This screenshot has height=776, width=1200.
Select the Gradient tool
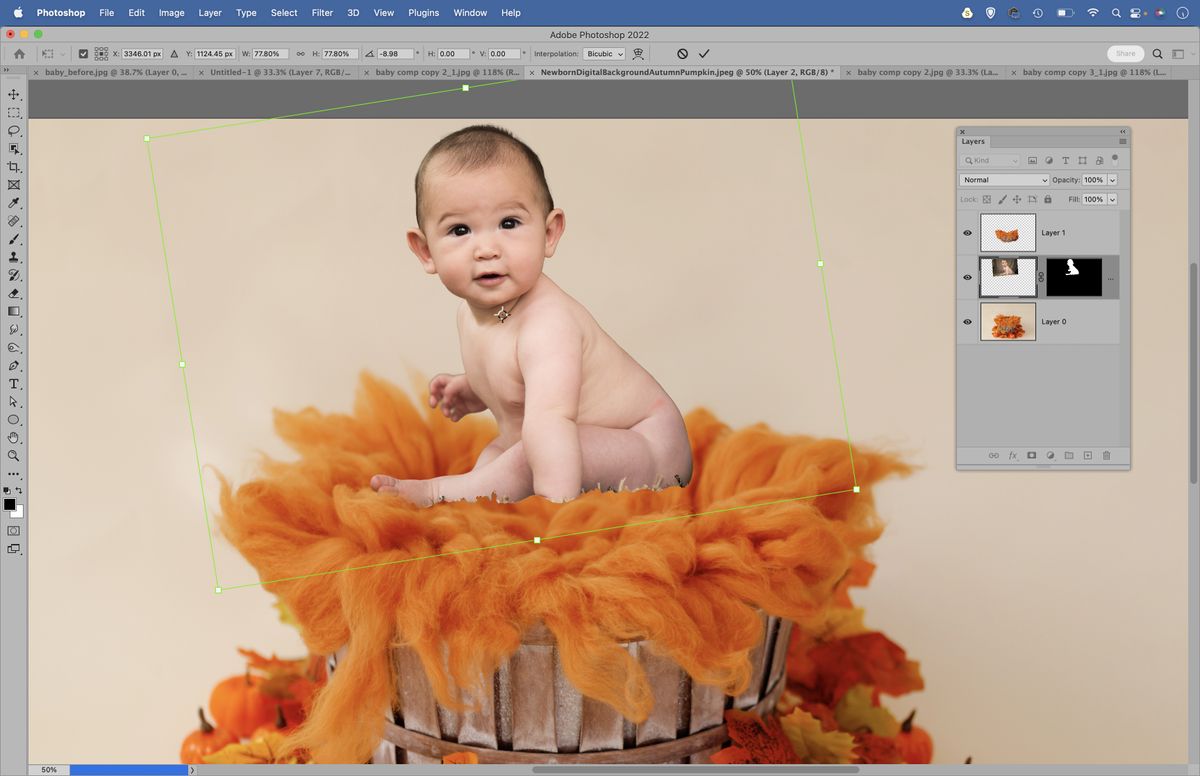(14, 311)
